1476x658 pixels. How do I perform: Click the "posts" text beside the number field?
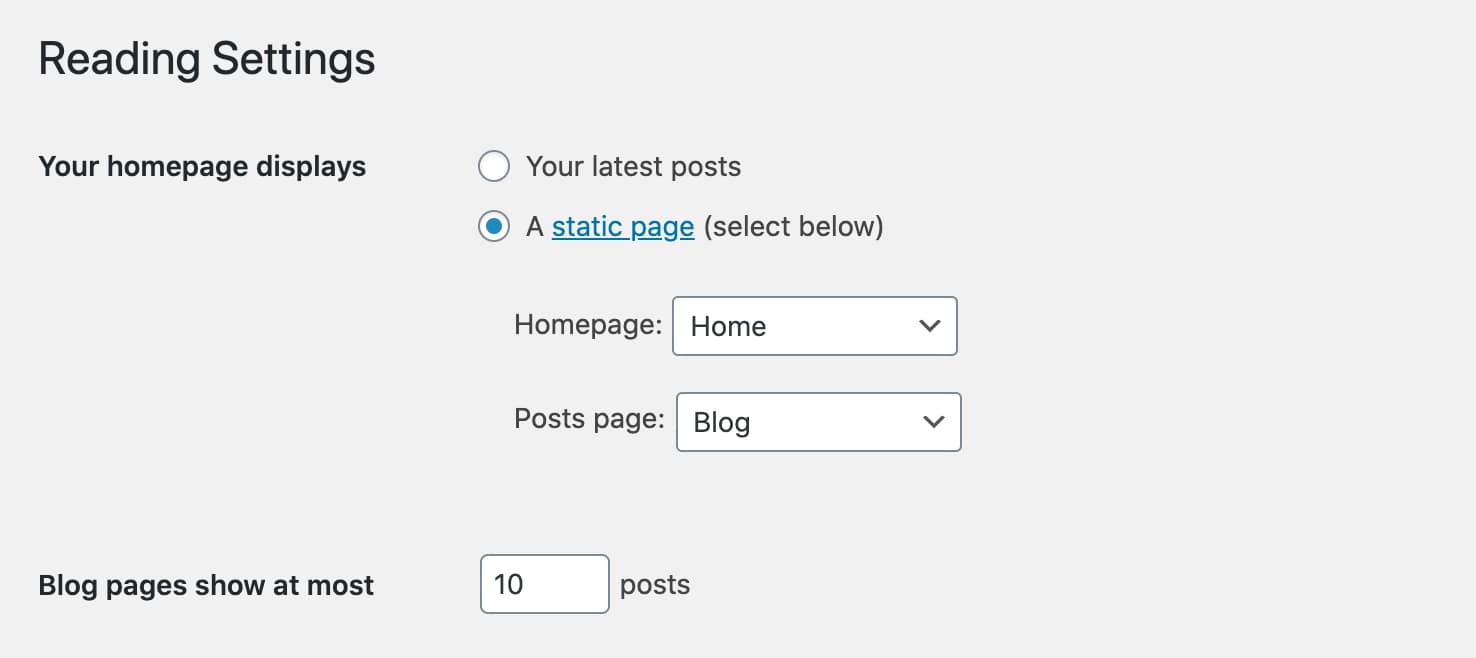pos(654,584)
